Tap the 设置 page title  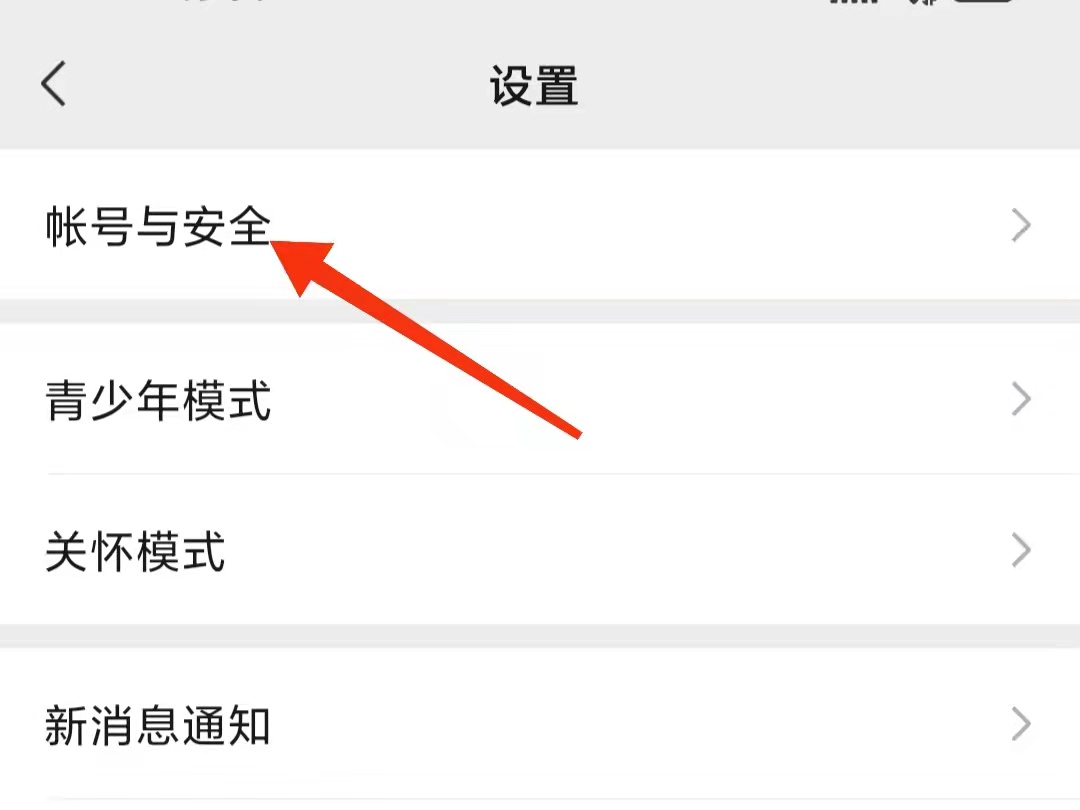tap(534, 86)
